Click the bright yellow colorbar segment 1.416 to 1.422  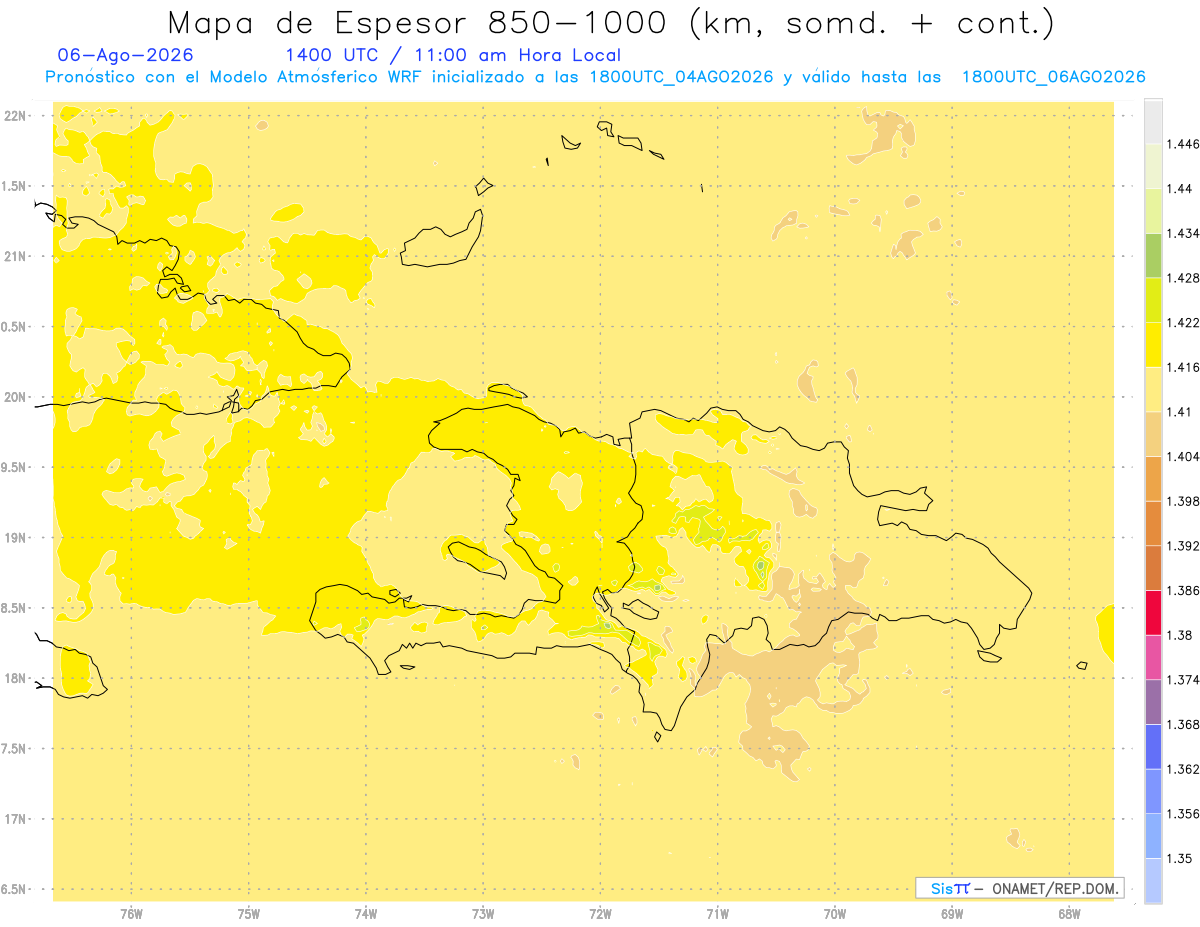pyautogui.click(x=1153, y=345)
